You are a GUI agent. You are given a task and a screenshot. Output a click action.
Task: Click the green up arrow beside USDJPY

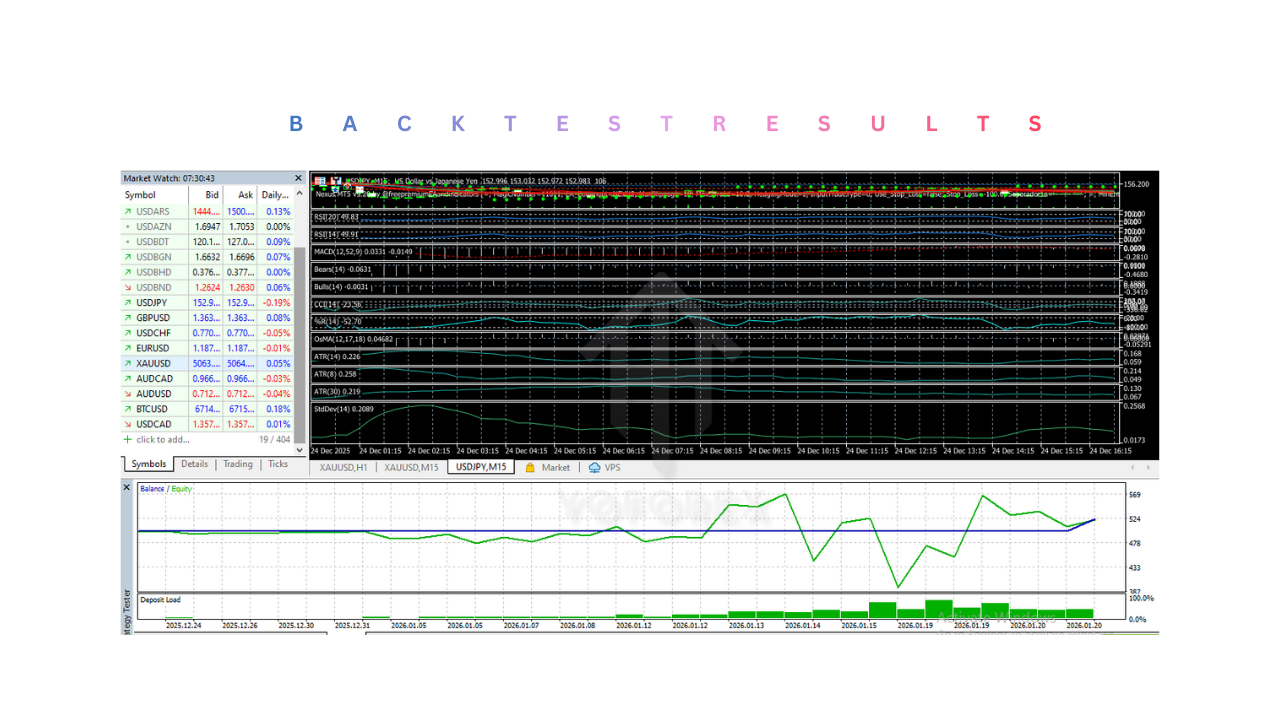pos(127,302)
